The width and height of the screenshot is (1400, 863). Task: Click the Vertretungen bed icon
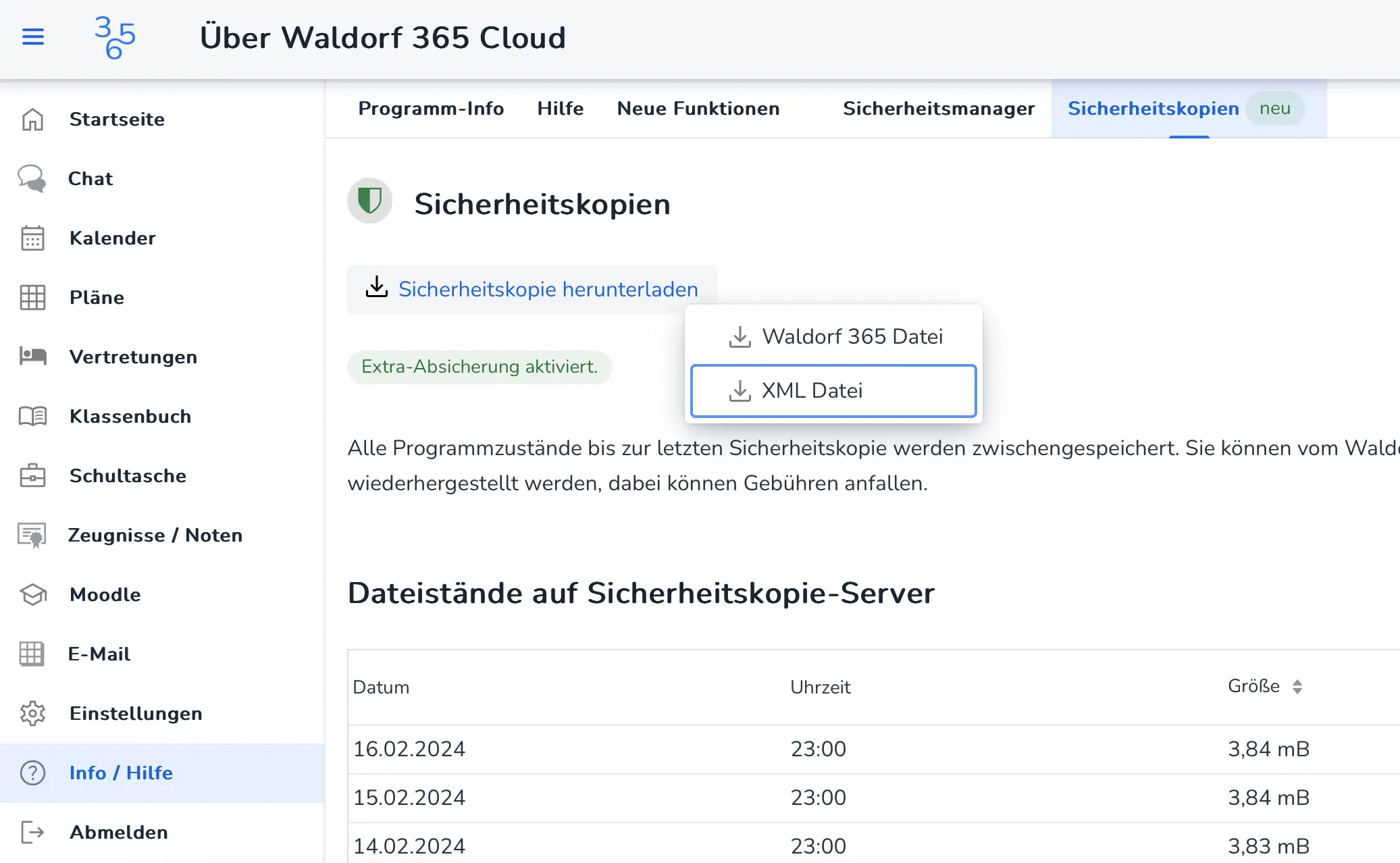pos(32,356)
